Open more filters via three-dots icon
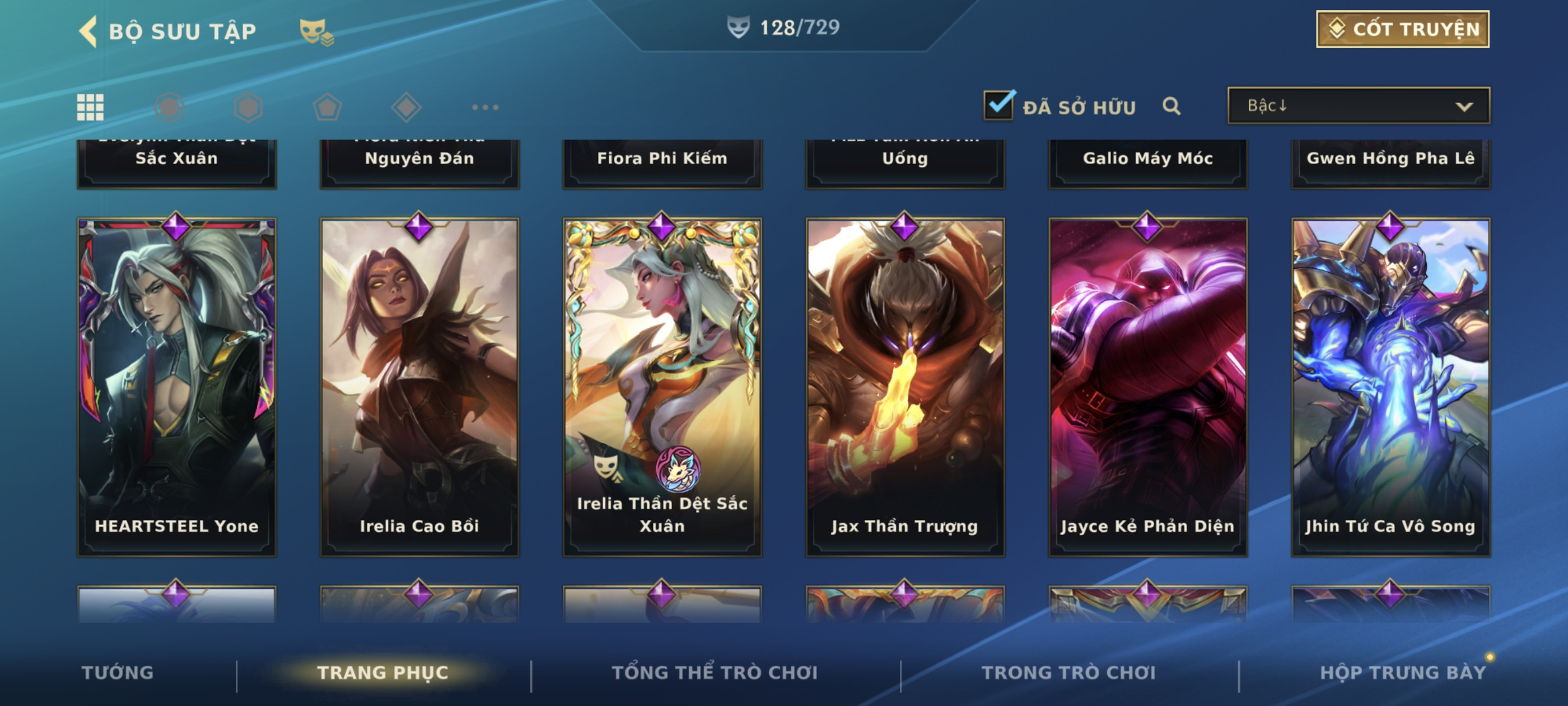Viewport: 1568px width, 706px height. click(x=485, y=107)
